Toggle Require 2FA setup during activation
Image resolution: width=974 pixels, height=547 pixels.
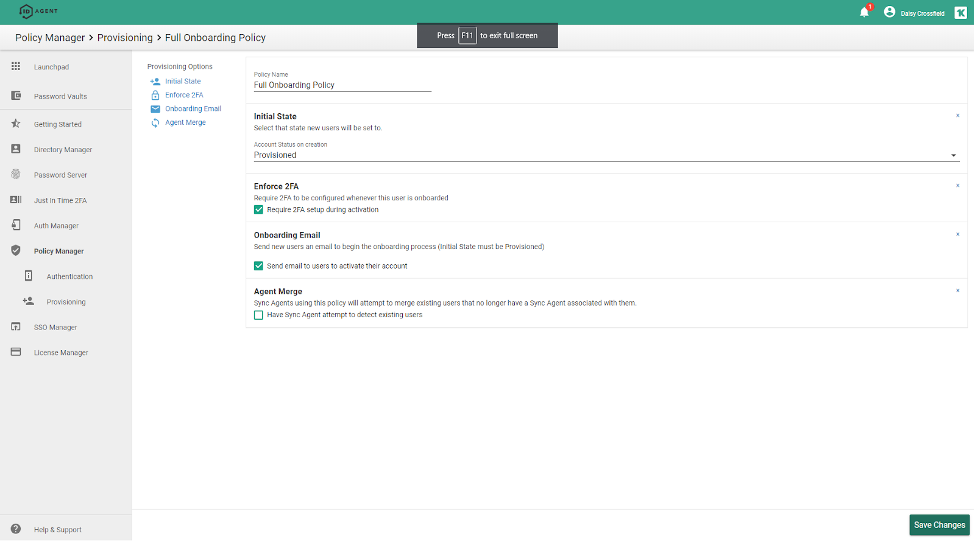coord(258,209)
